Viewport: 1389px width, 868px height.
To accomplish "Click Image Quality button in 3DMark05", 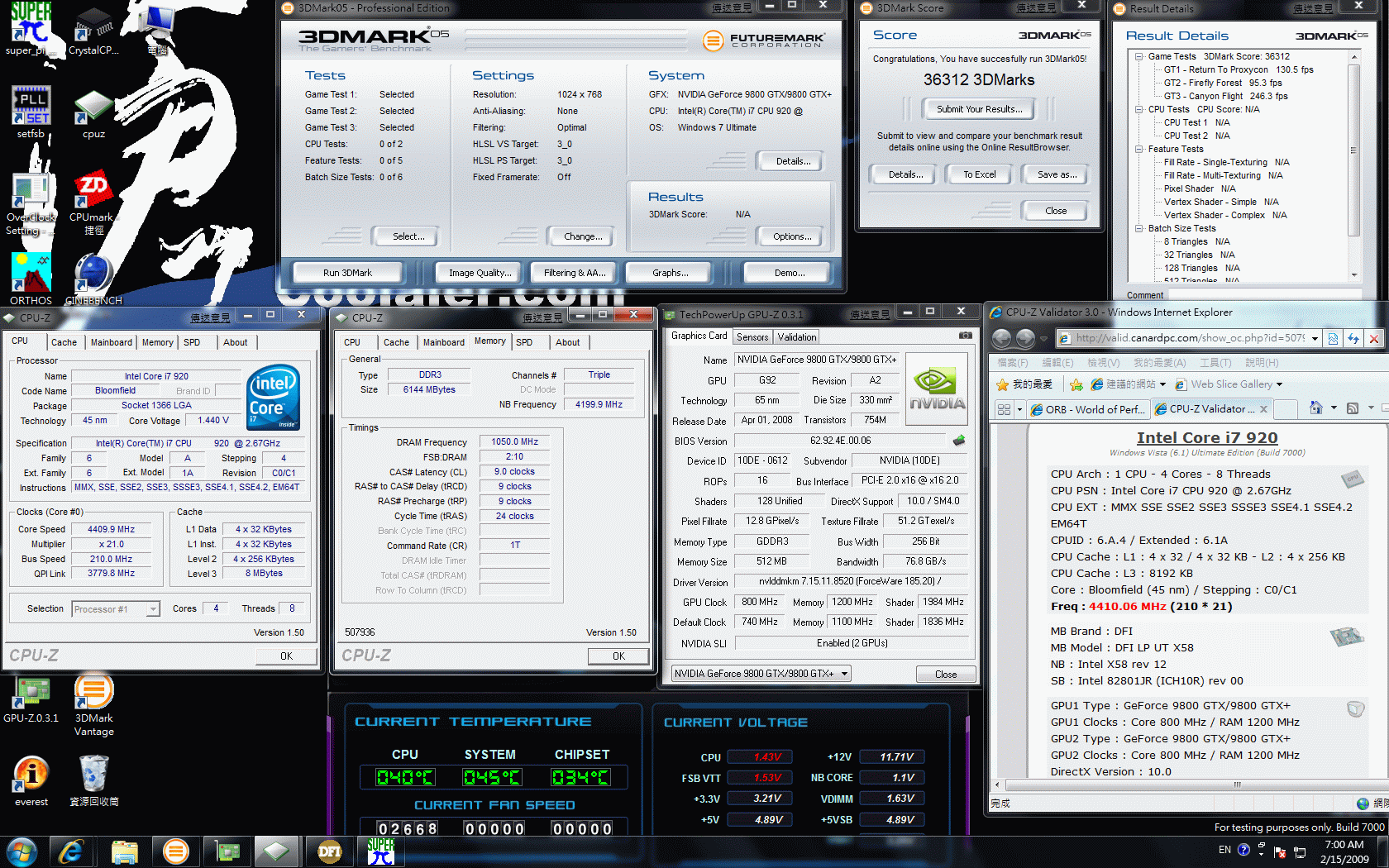I will [480, 273].
